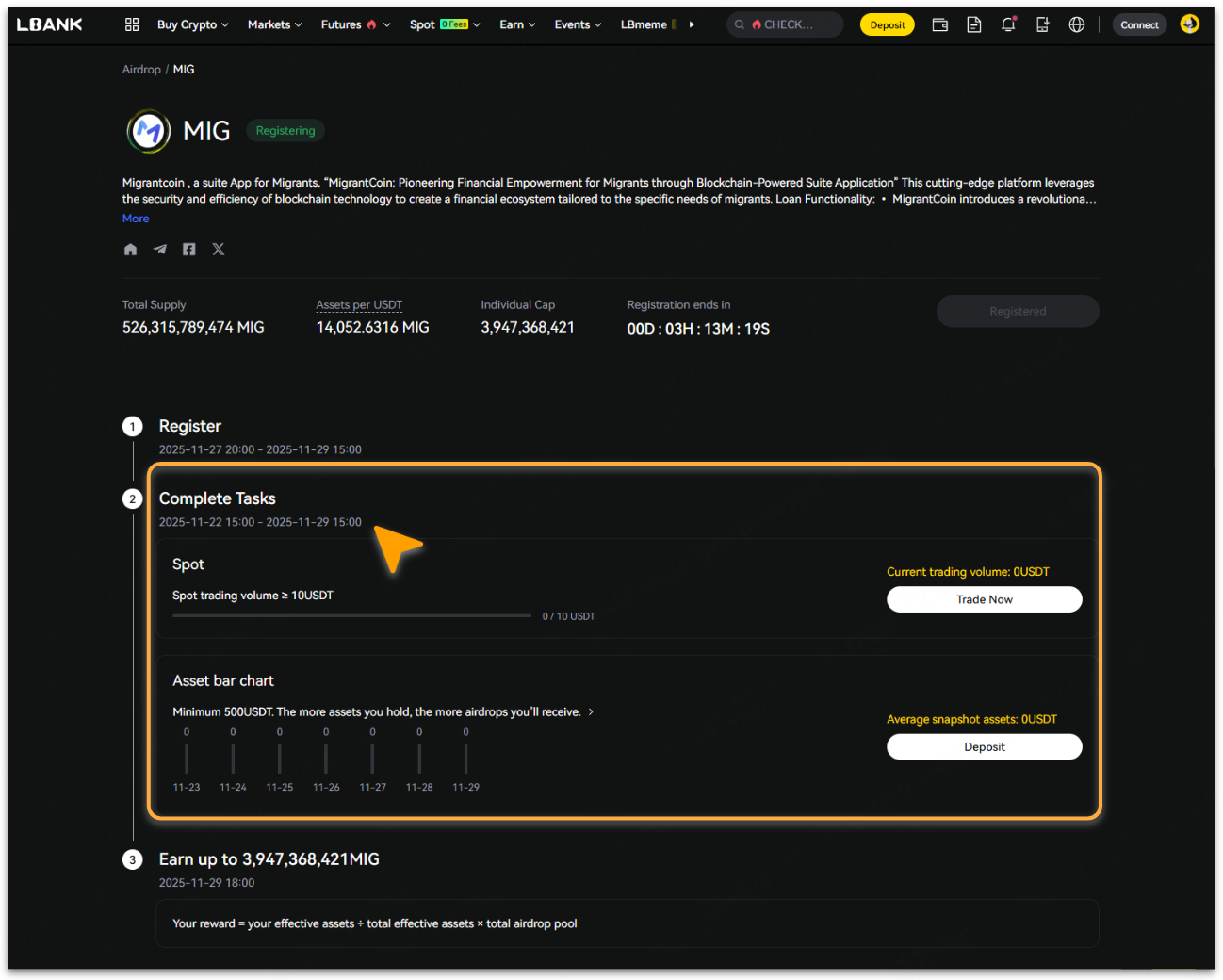Go back via the Airdrop breadcrumb
Screen dimensions: 1223x980
(x=141, y=70)
